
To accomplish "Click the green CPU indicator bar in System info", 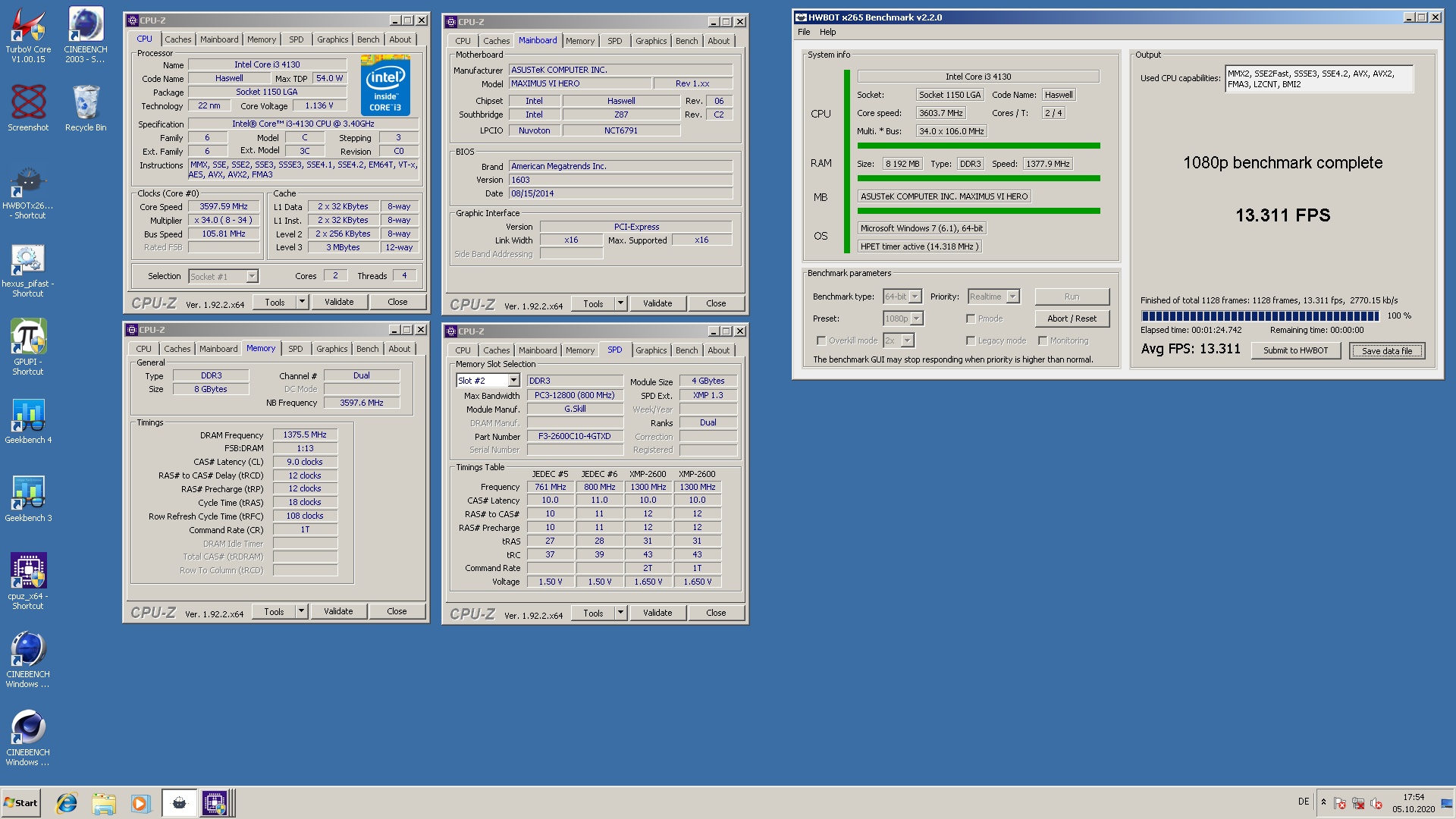I will (847, 161).
